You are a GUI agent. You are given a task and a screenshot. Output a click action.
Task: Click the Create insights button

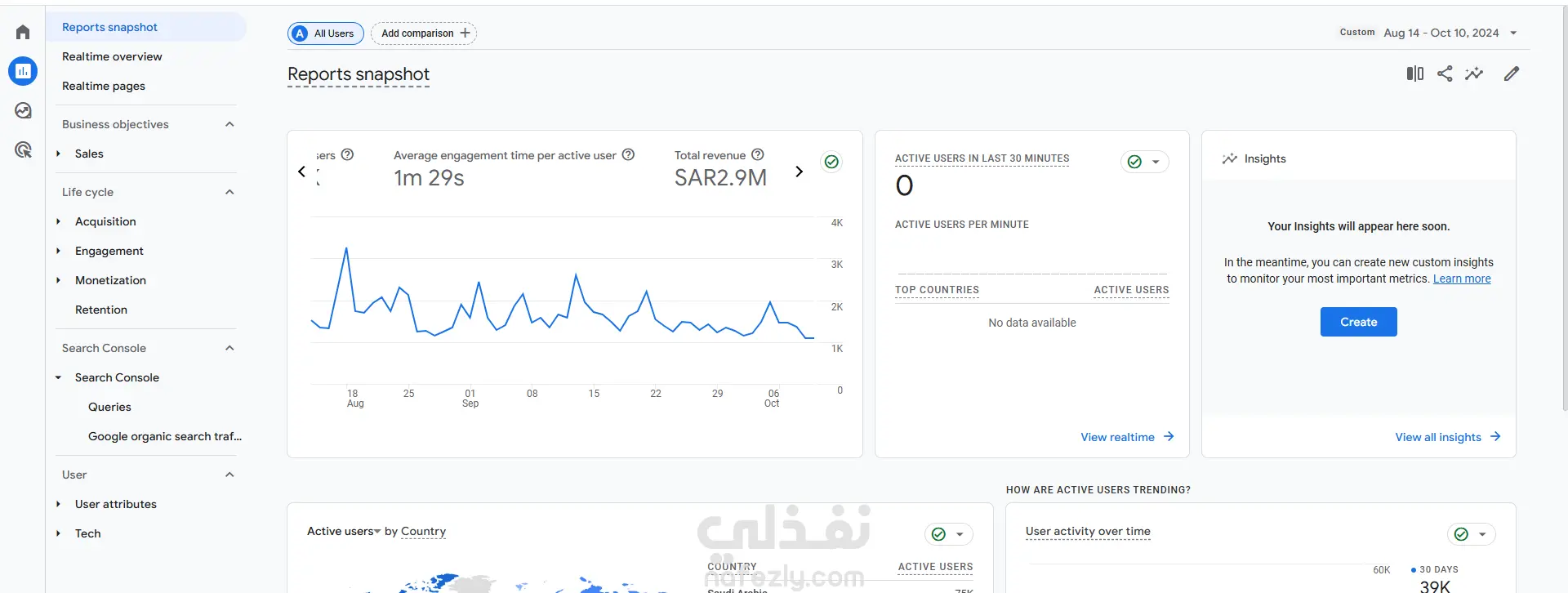coord(1358,322)
